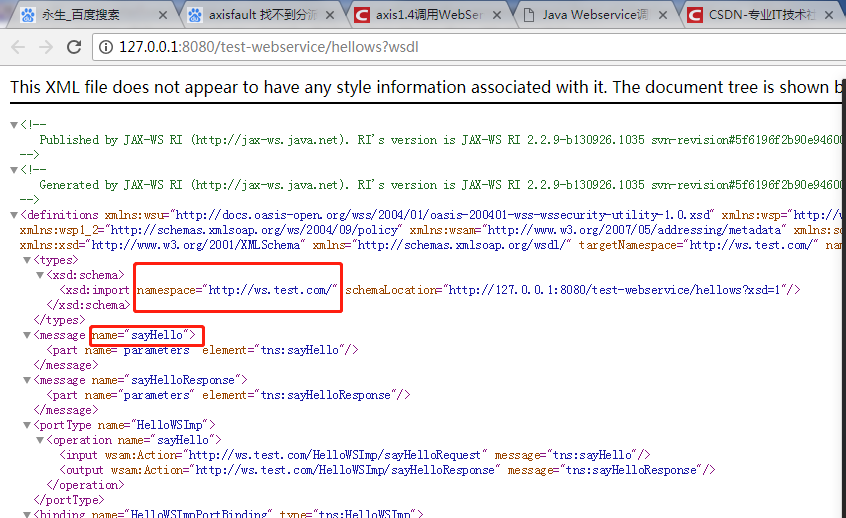This screenshot has width=846, height=518.
Task: Switch to Java Webservice调 tab
Action: [596, 15]
